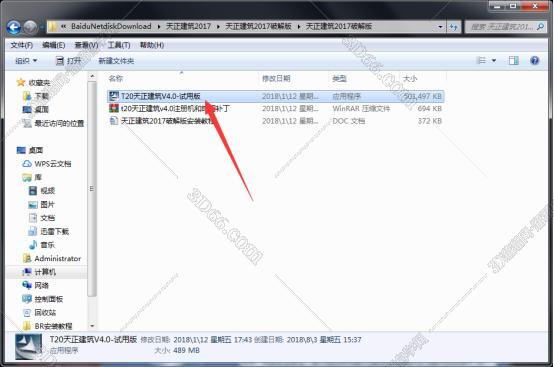Open 网络 in the navigation pane
The image size is (554, 367).
[x=41, y=285]
